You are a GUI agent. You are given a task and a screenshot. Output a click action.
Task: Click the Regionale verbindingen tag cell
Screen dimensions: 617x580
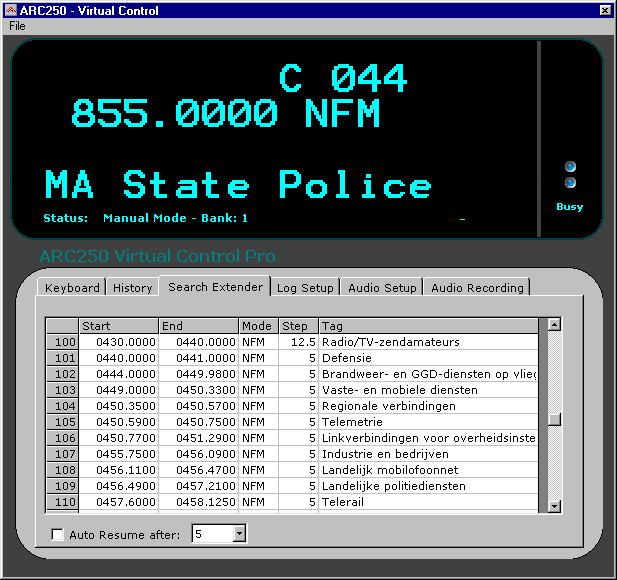(429, 406)
